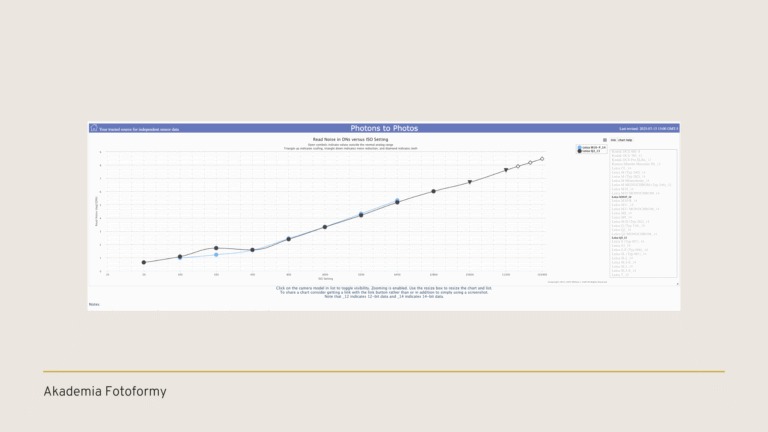Image resolution: width=768 pixels, height=432 pixels.
Task: Click the blue Leica M10-P legend marker
Action: point(579,147)
